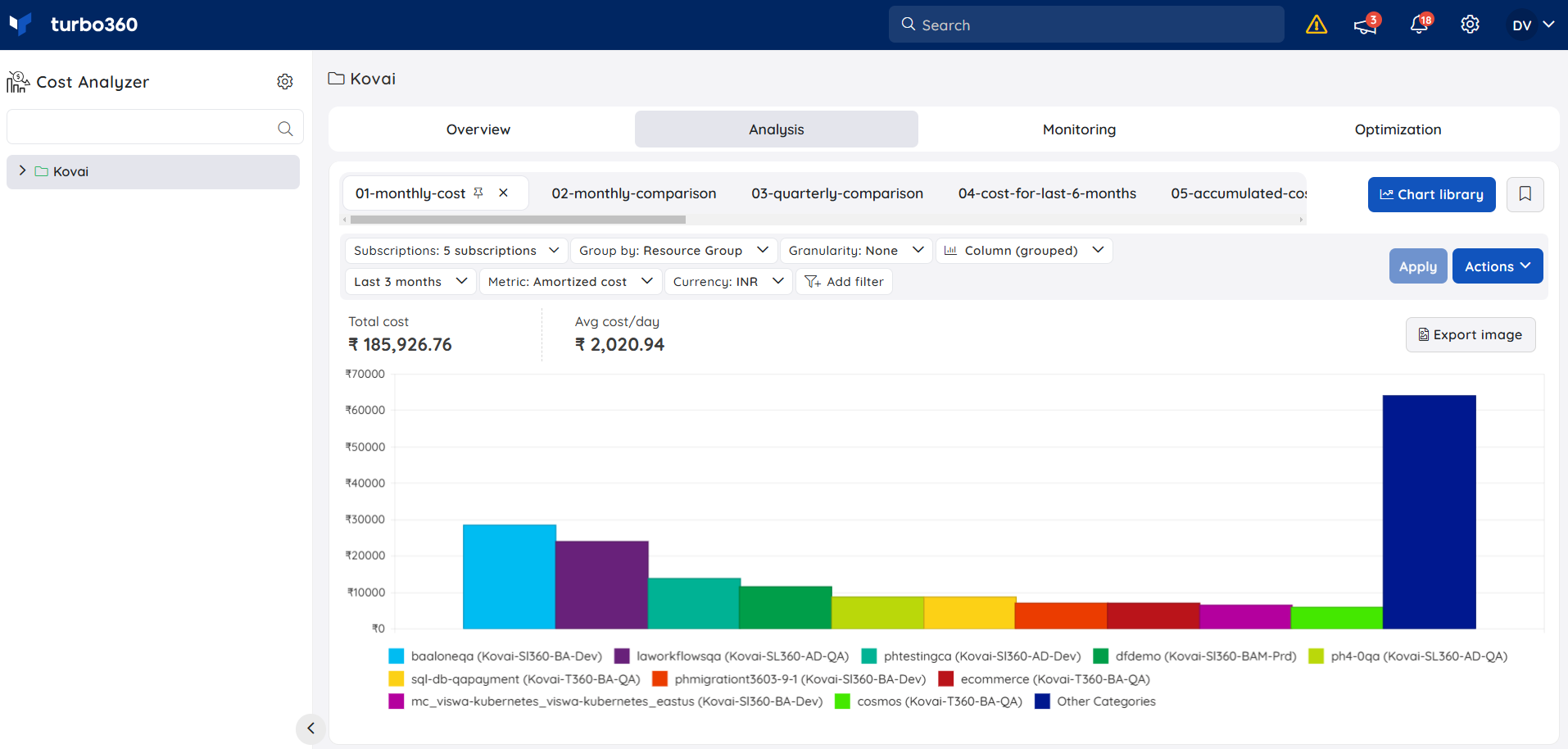
Task: Click Total cost value ₹ 185,926.76
Action: point(400,344)
